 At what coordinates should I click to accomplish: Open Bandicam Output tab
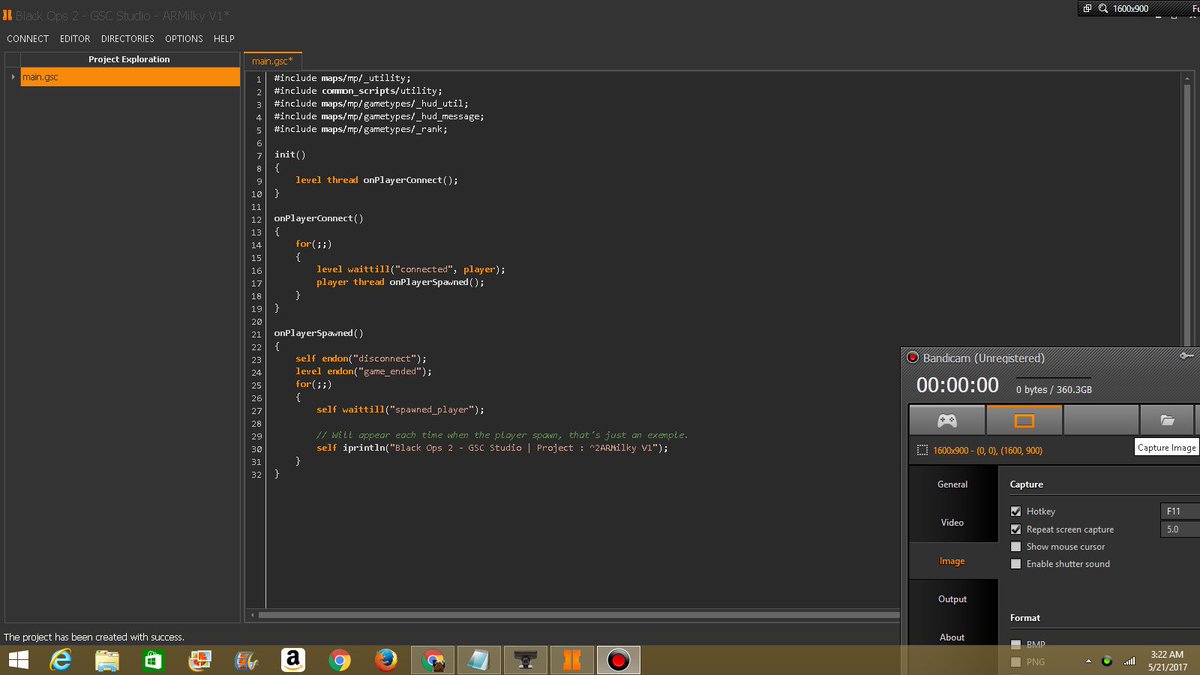coord(952,599)
